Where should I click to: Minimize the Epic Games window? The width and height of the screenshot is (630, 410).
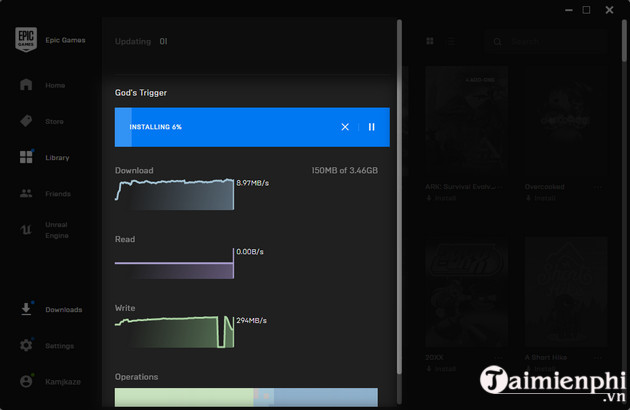coord(569,10)
